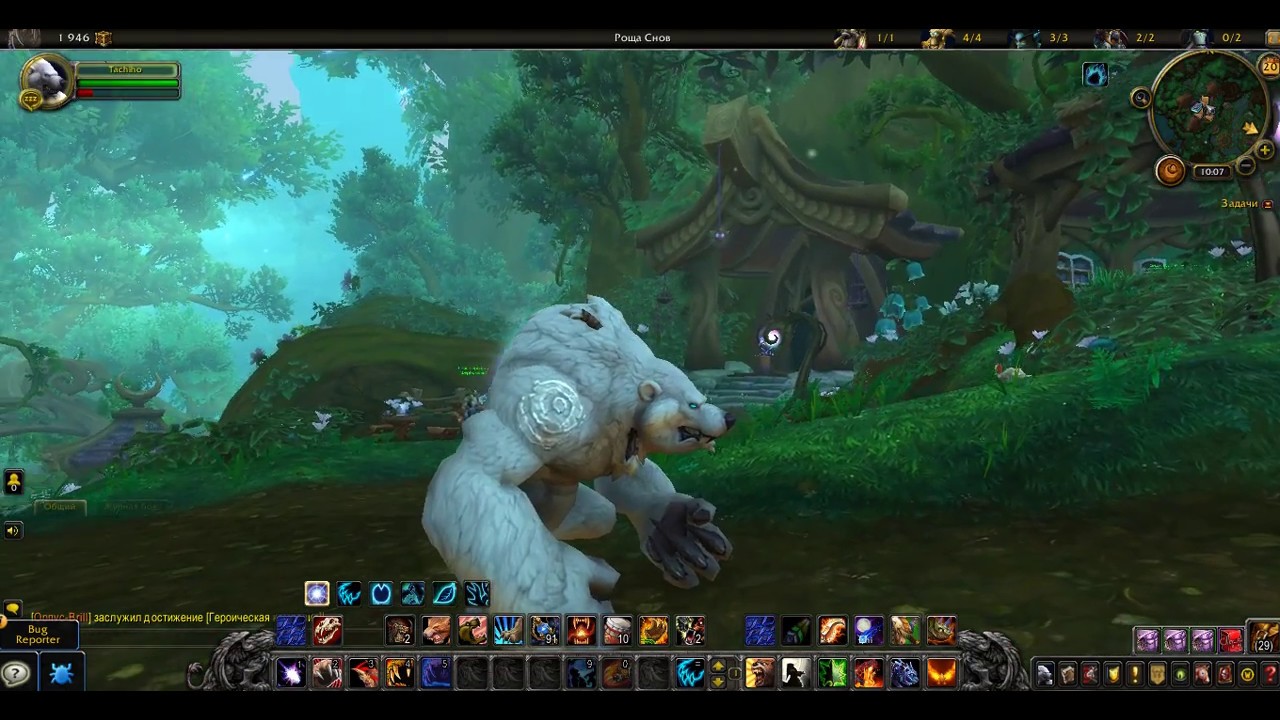
Task: Open the red bag slot
Action: click(x=1231, y=640)
